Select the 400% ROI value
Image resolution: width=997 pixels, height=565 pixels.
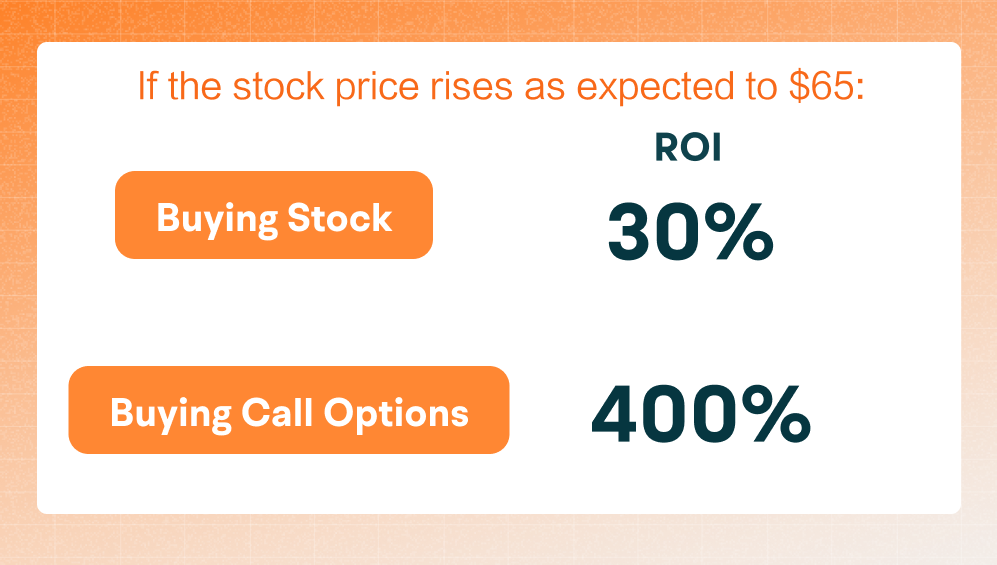click(x=701, y=414)
